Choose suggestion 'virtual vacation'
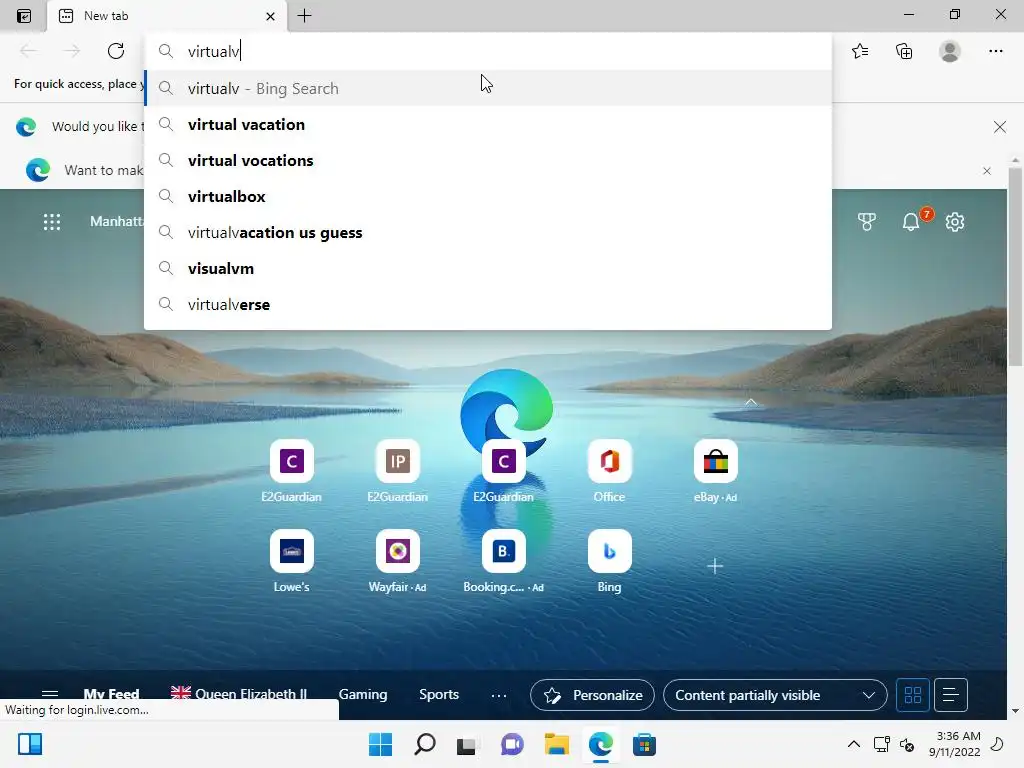This screenshot has height=768, width=1024. (488, 125)
